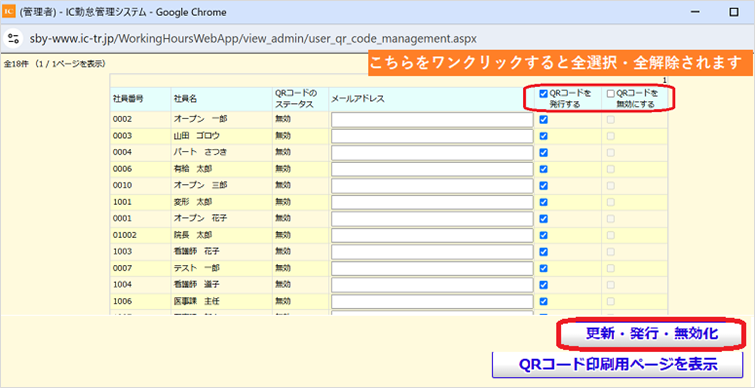The width and height of the screenshot is (755, 388).
Task: Click the name 'パート さつき'
Action: 200,152
